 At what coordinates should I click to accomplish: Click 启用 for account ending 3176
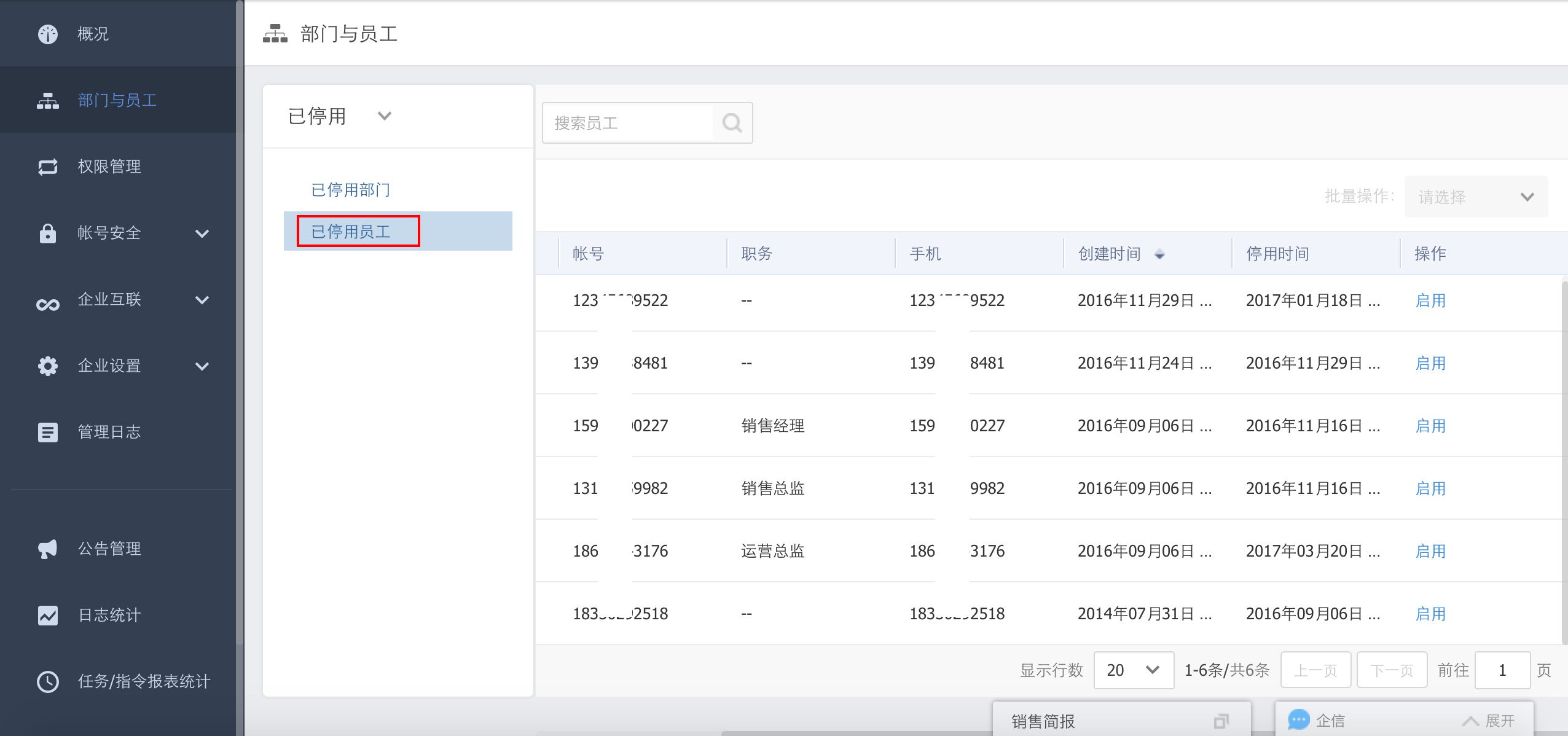[1430, 551]
